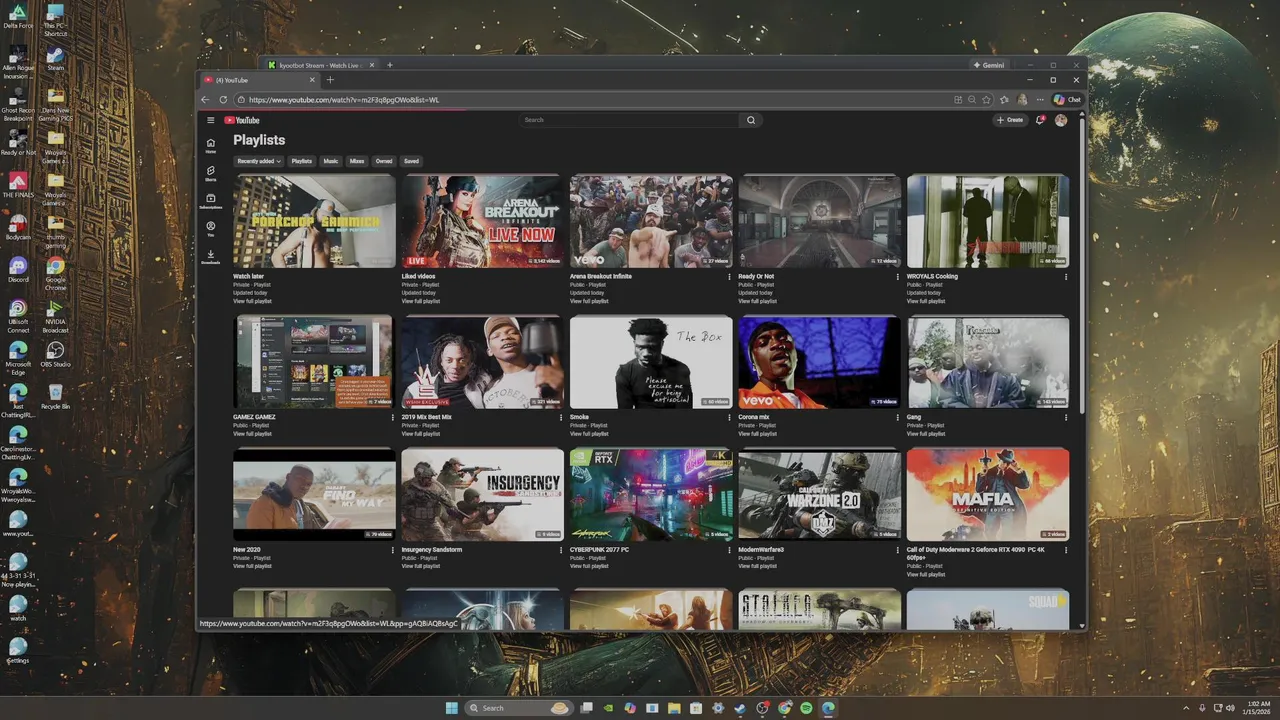Select OBS Studio desktop icon

coord(56,355)
